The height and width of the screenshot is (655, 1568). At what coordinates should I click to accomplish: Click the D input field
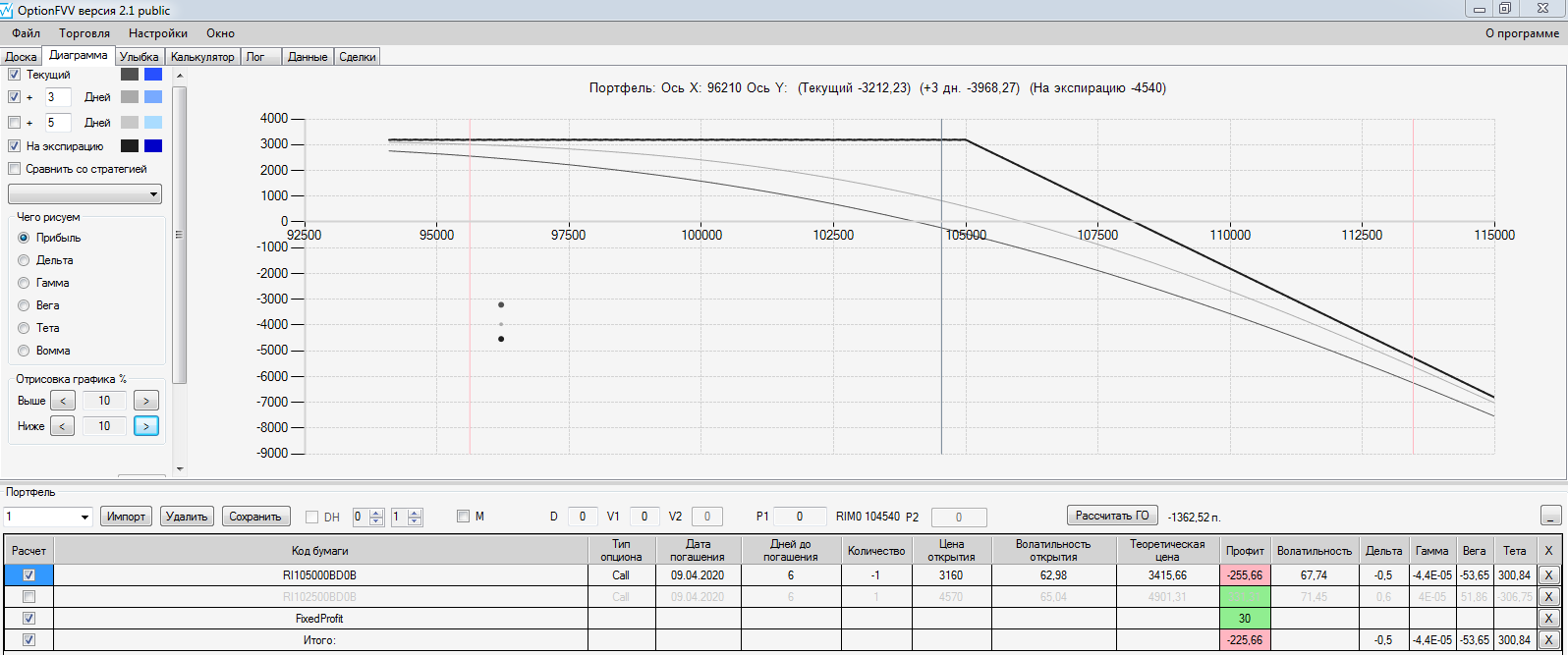click(x=583, y=517)
